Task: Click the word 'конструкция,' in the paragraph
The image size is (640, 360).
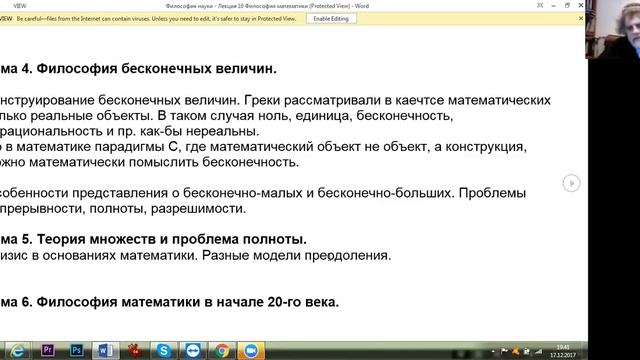Action: [486, 147]
